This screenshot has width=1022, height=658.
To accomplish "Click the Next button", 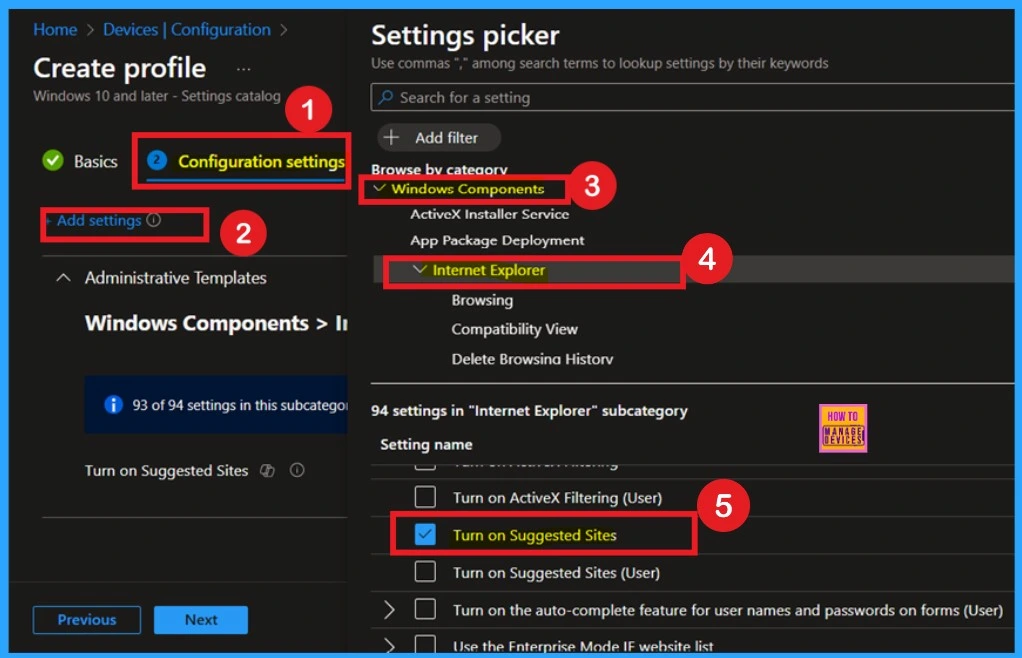I will [201, 620].
